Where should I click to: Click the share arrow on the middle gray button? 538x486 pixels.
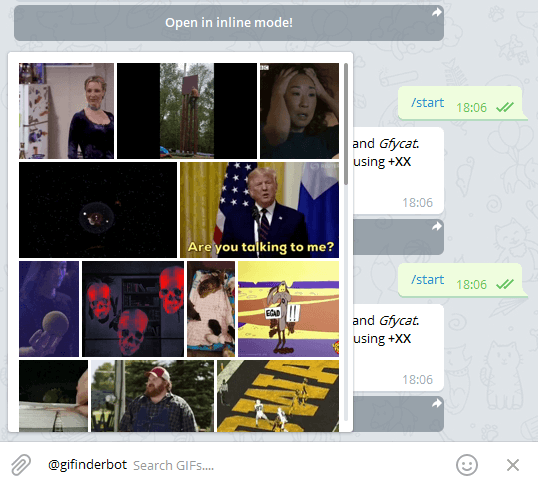[436, 226]
